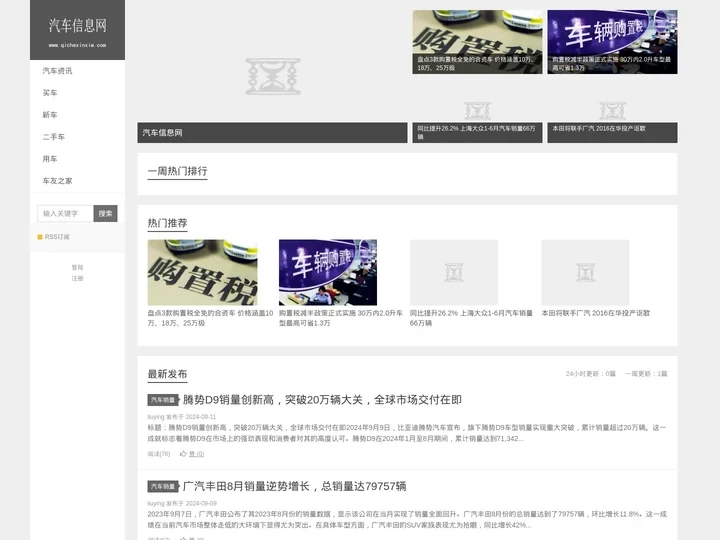Click the 一周热门排行 heading
Viewport: 720px width, 540px height.
point(177,171)
